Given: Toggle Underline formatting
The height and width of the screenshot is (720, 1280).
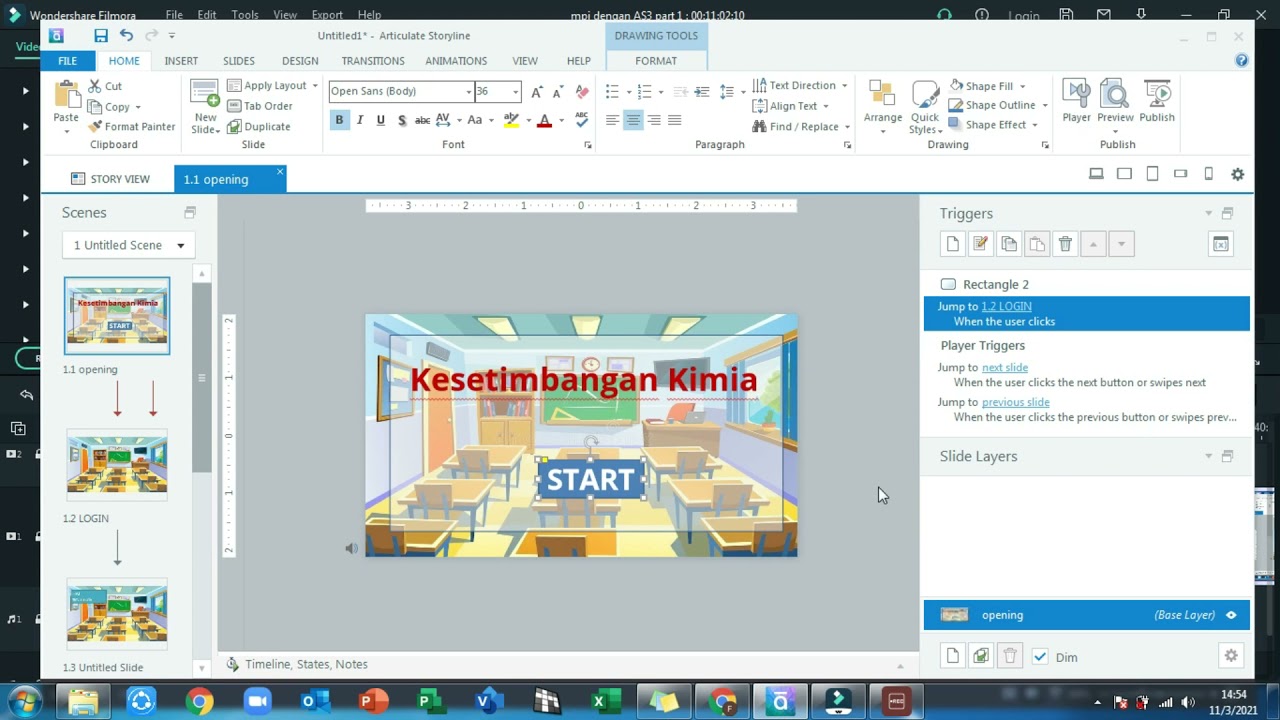Looking at the screenshot, I should pos(380,120).
